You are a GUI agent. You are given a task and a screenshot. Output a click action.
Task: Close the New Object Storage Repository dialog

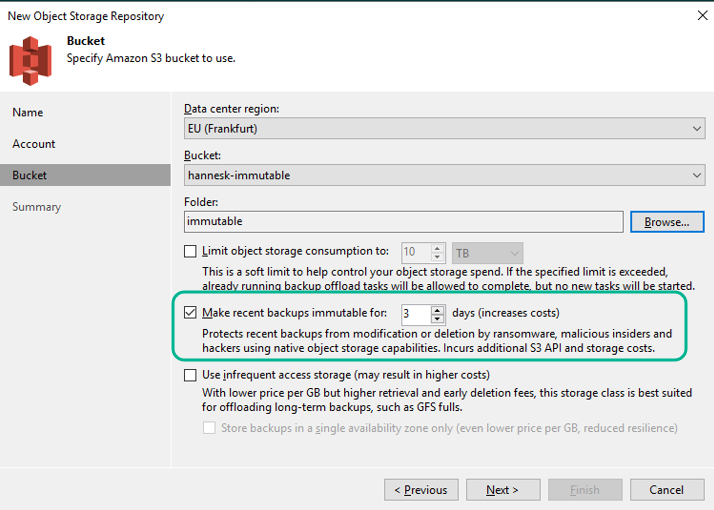(702, 15)
